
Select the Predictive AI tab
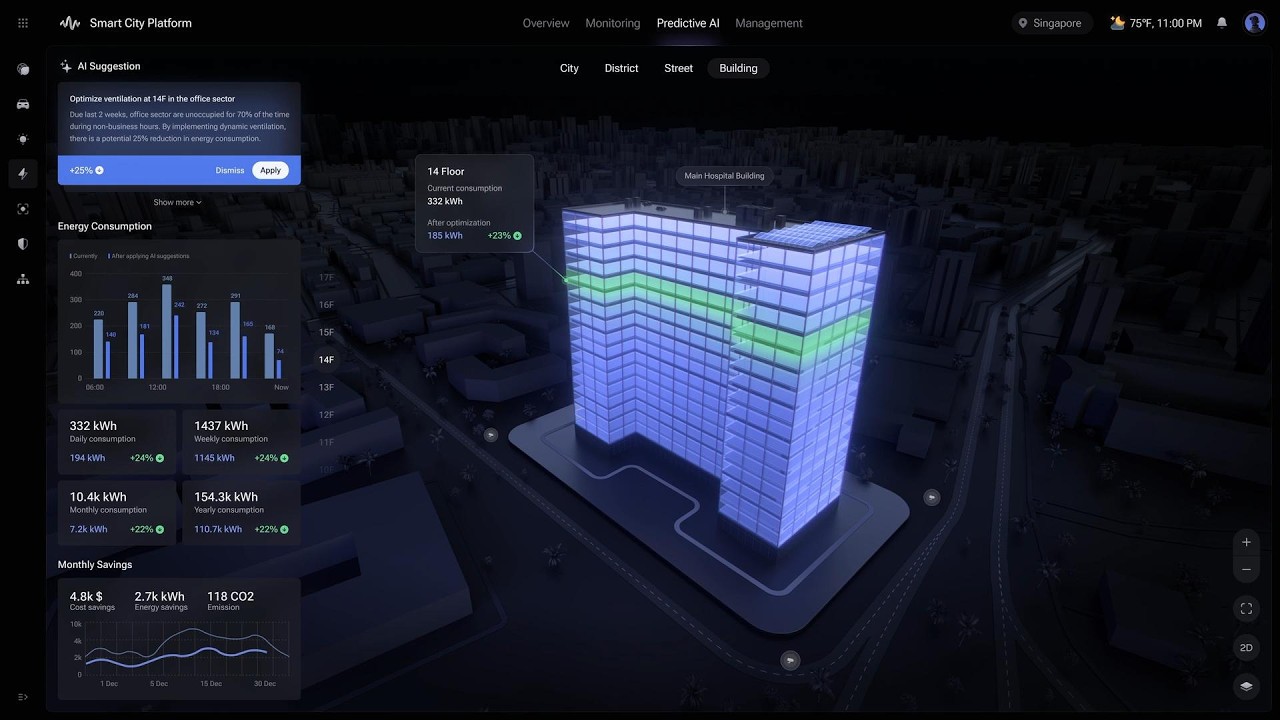point(688,23)
